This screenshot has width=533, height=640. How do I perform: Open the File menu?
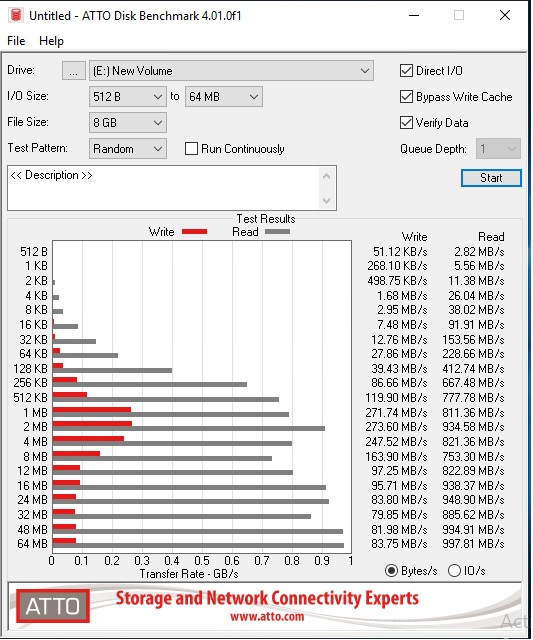[x=16, y=41]
